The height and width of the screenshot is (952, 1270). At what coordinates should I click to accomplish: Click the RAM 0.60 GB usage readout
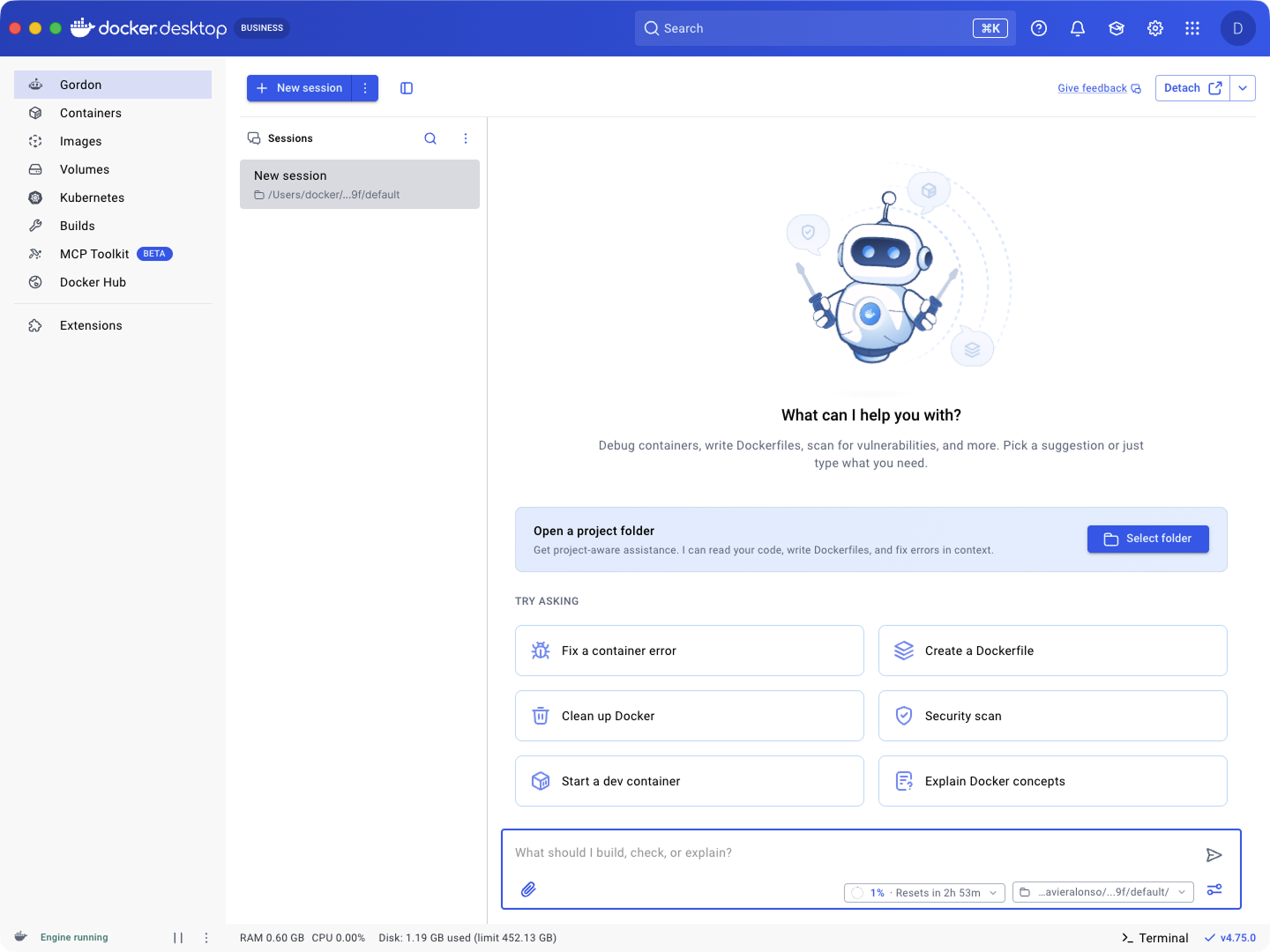(x=272, y=938)
